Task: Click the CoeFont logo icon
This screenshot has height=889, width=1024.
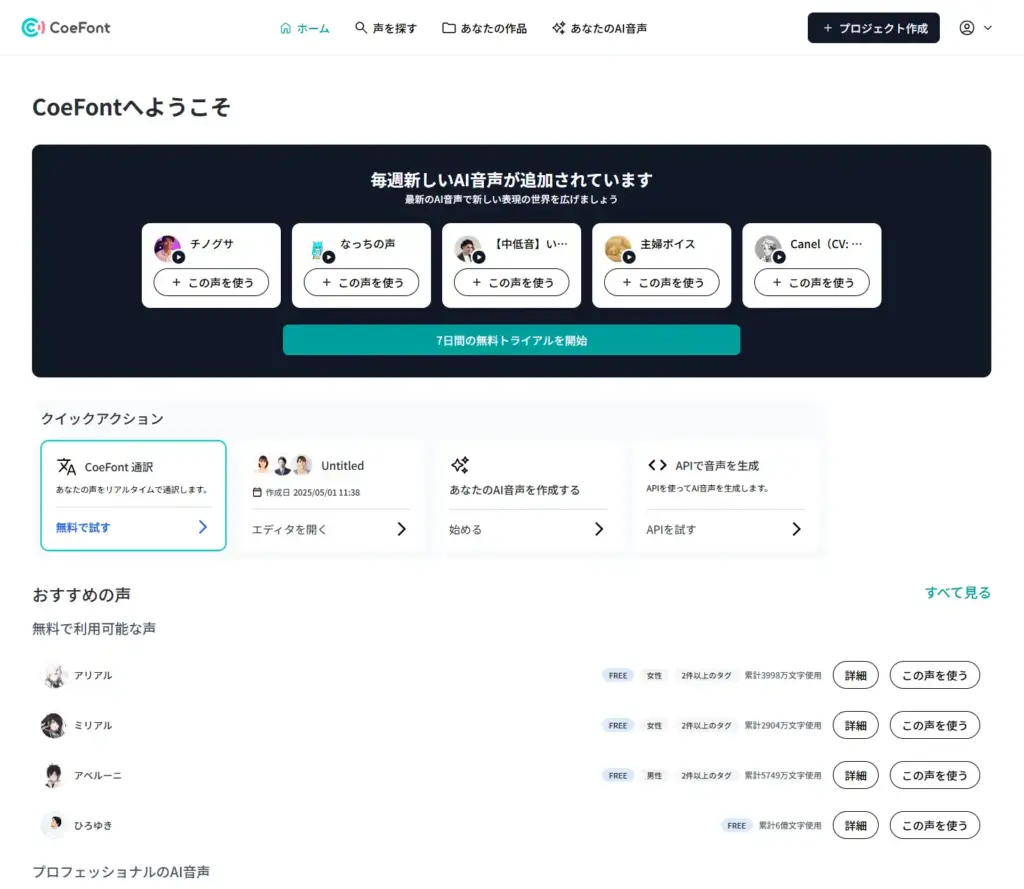Action: tap(33, 27)
